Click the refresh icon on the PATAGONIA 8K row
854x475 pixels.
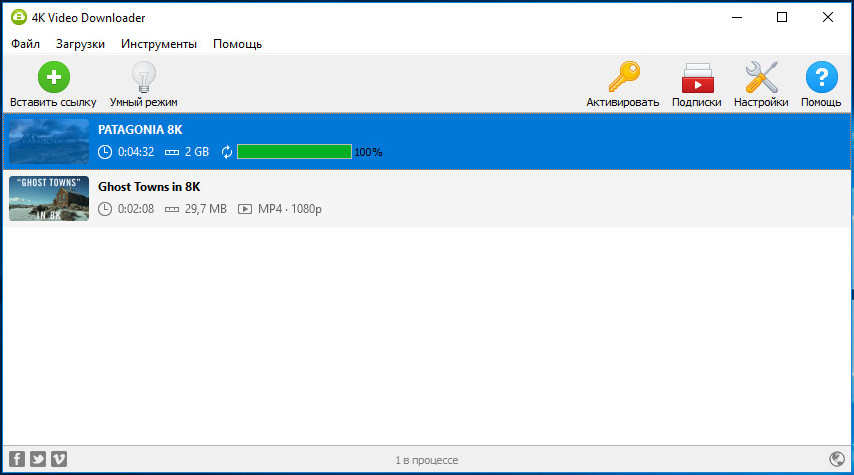[x=227, y=152]
